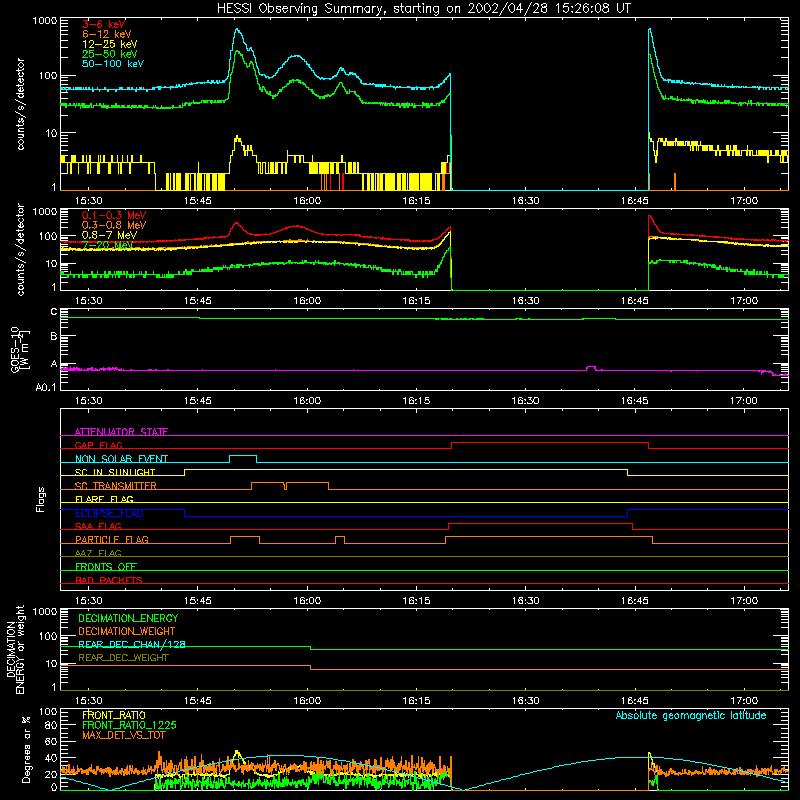Select the green FRONTS_OFF label

coord(106,567)
